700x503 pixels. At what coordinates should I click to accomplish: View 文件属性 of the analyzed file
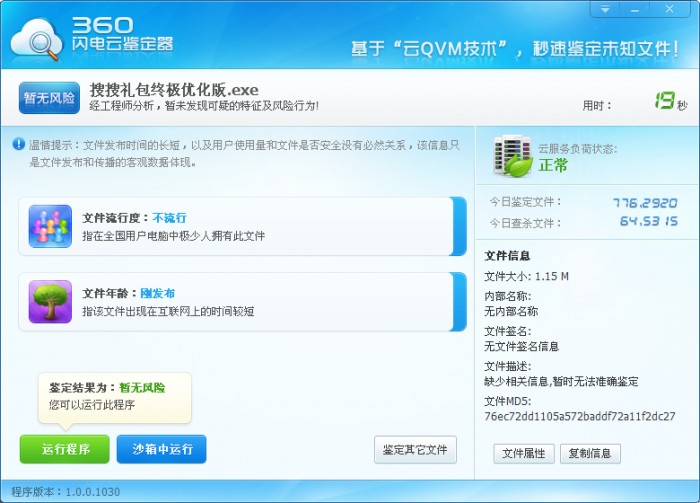click(x=524, y=453)
